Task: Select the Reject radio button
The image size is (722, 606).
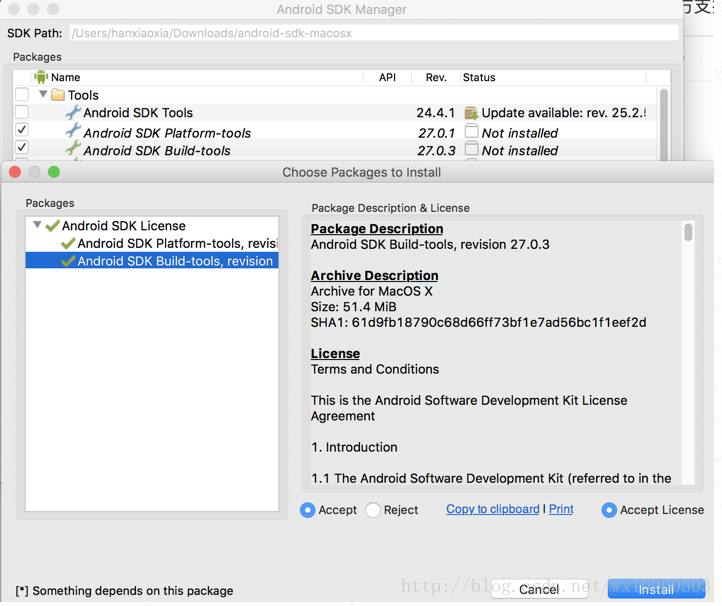Action: coord(373,510)
